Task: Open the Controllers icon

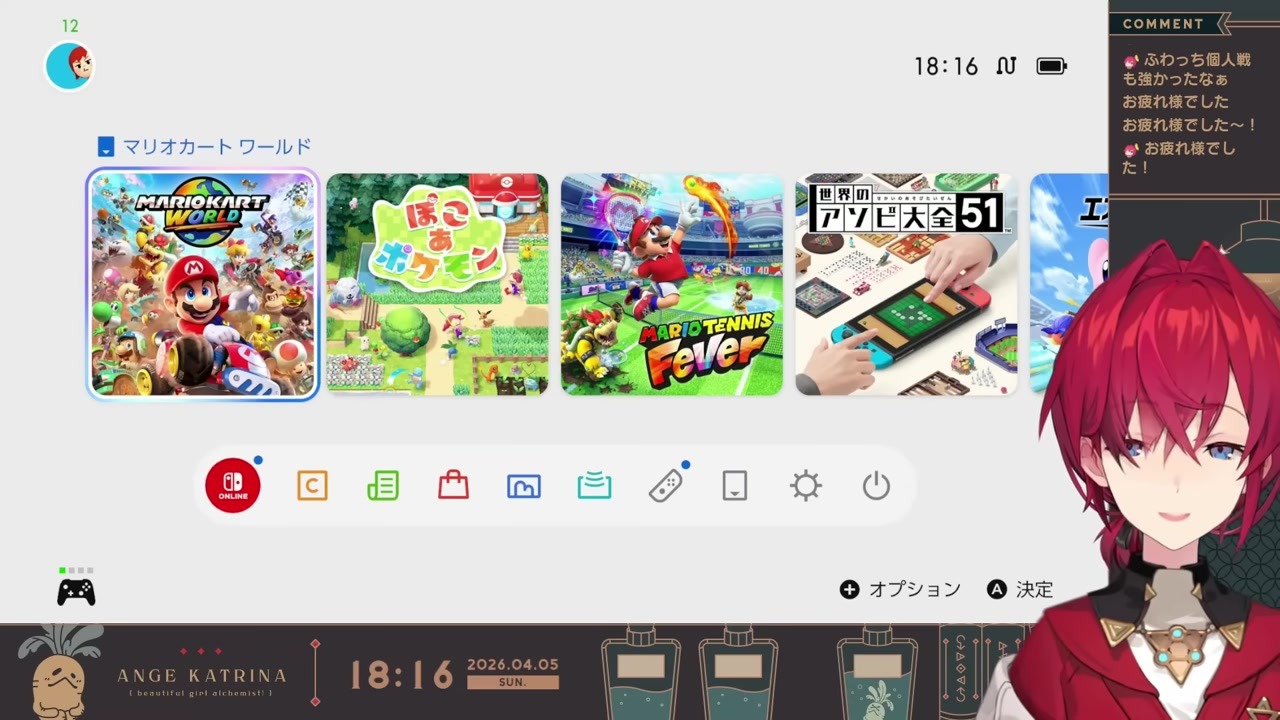Action: [x=665, y=486]
